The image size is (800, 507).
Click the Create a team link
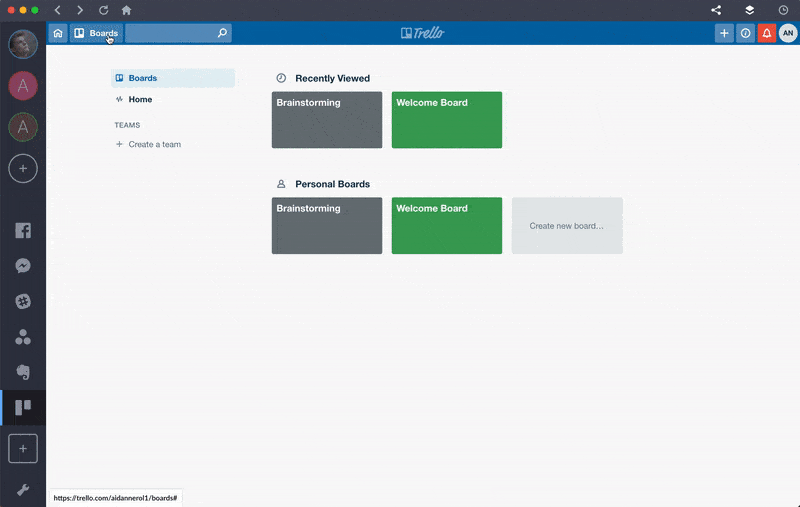point(148,144)
